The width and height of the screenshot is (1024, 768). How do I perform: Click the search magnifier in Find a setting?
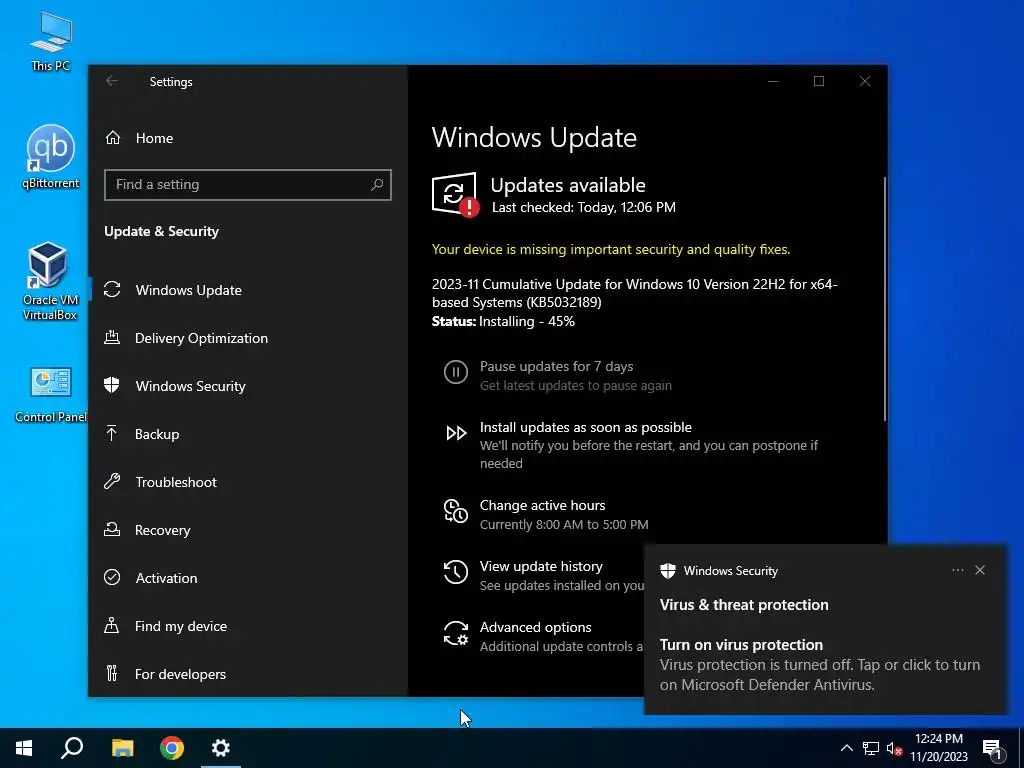(x=377, y=185)
